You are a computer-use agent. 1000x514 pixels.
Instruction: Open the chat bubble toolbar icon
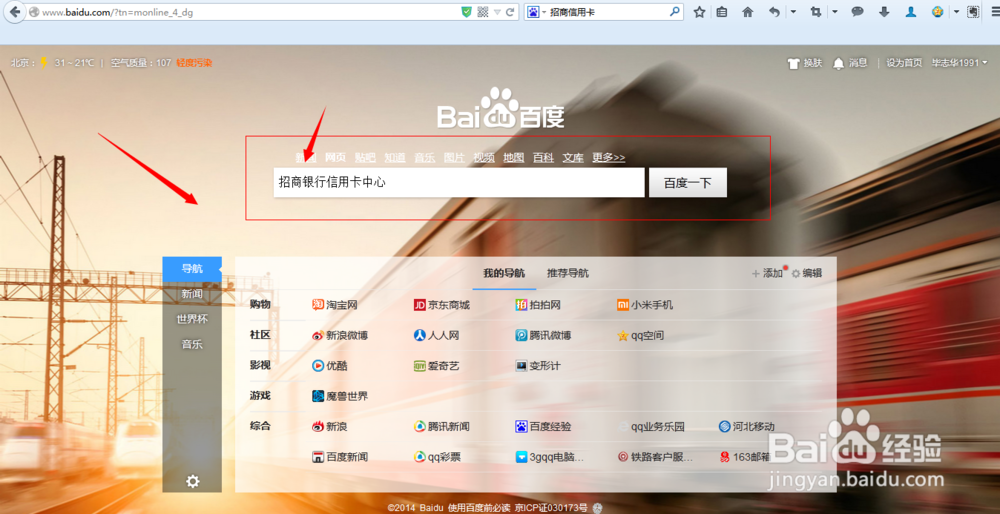pyautogui.click(x=858, y=11)
